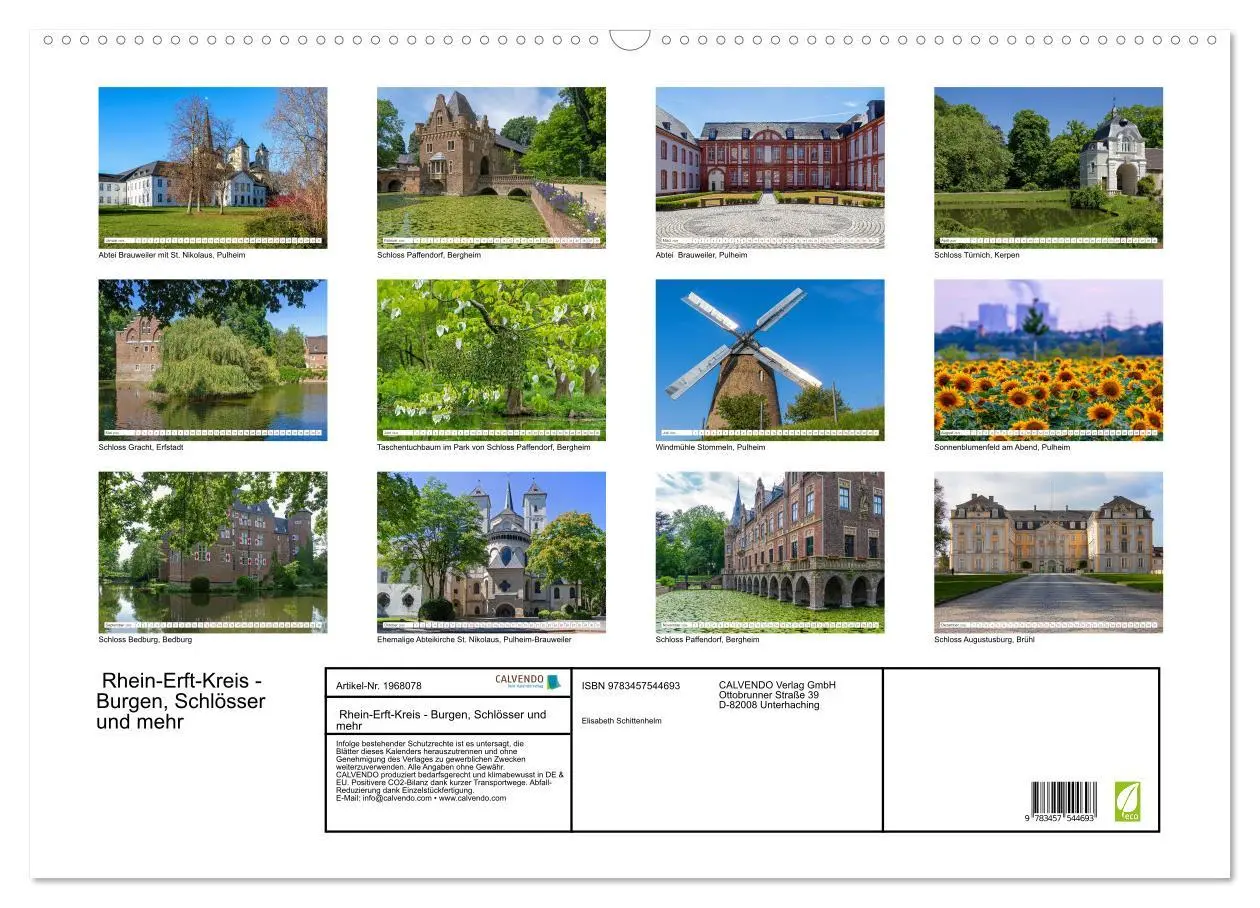The height and width of the screenshot is (908, 1260).
Task: Click 'CALVENDO Verlag GmbH' publisher name
Action: 777,685
